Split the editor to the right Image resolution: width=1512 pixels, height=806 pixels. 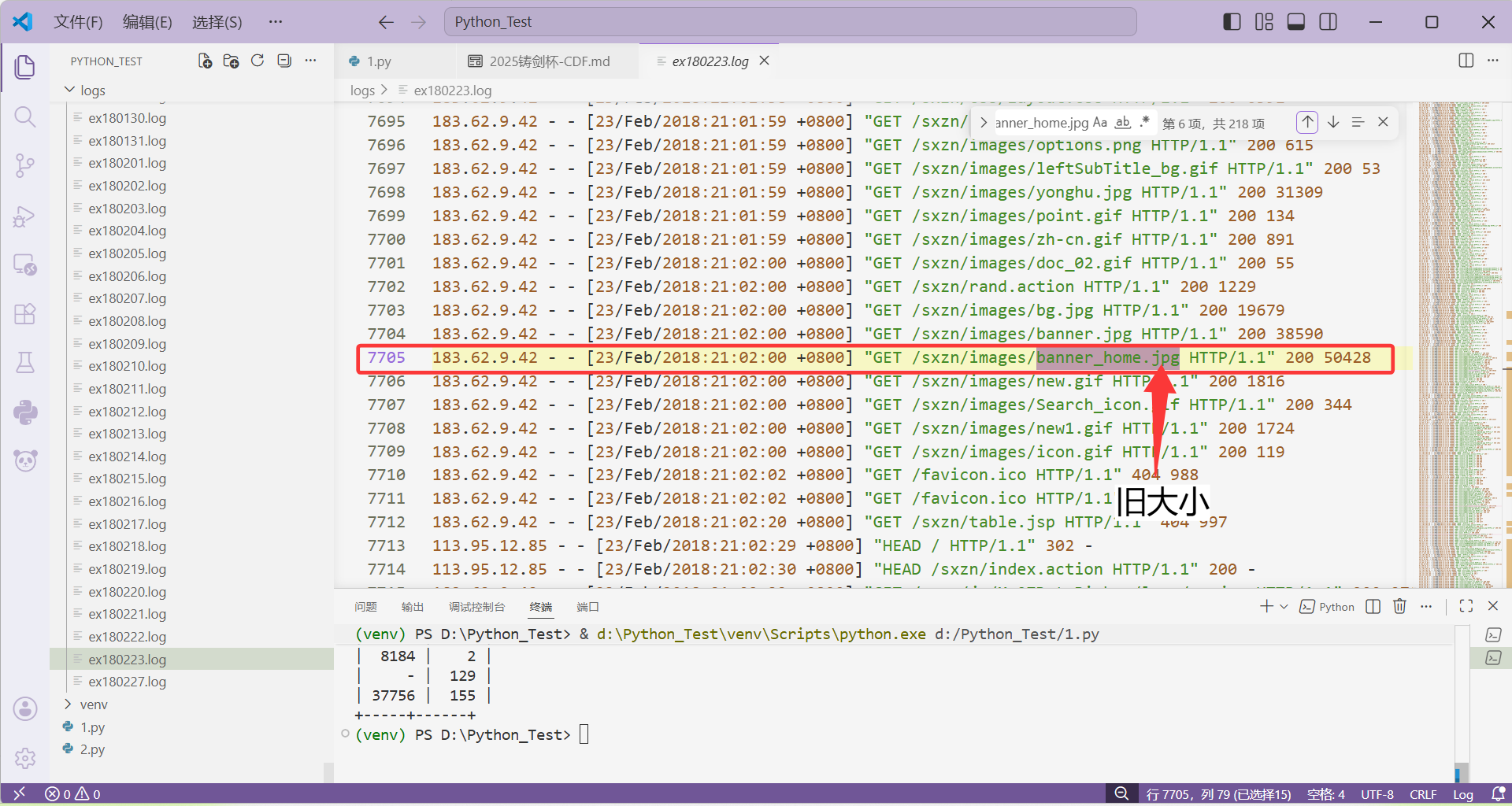[x=1466, y=61]
